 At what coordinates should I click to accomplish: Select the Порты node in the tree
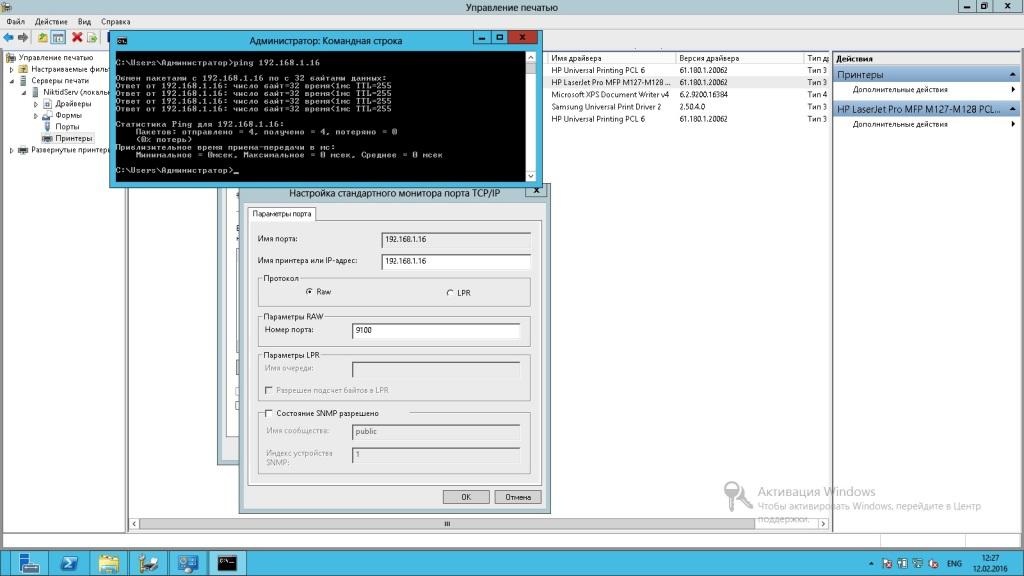tap(67, 127)
